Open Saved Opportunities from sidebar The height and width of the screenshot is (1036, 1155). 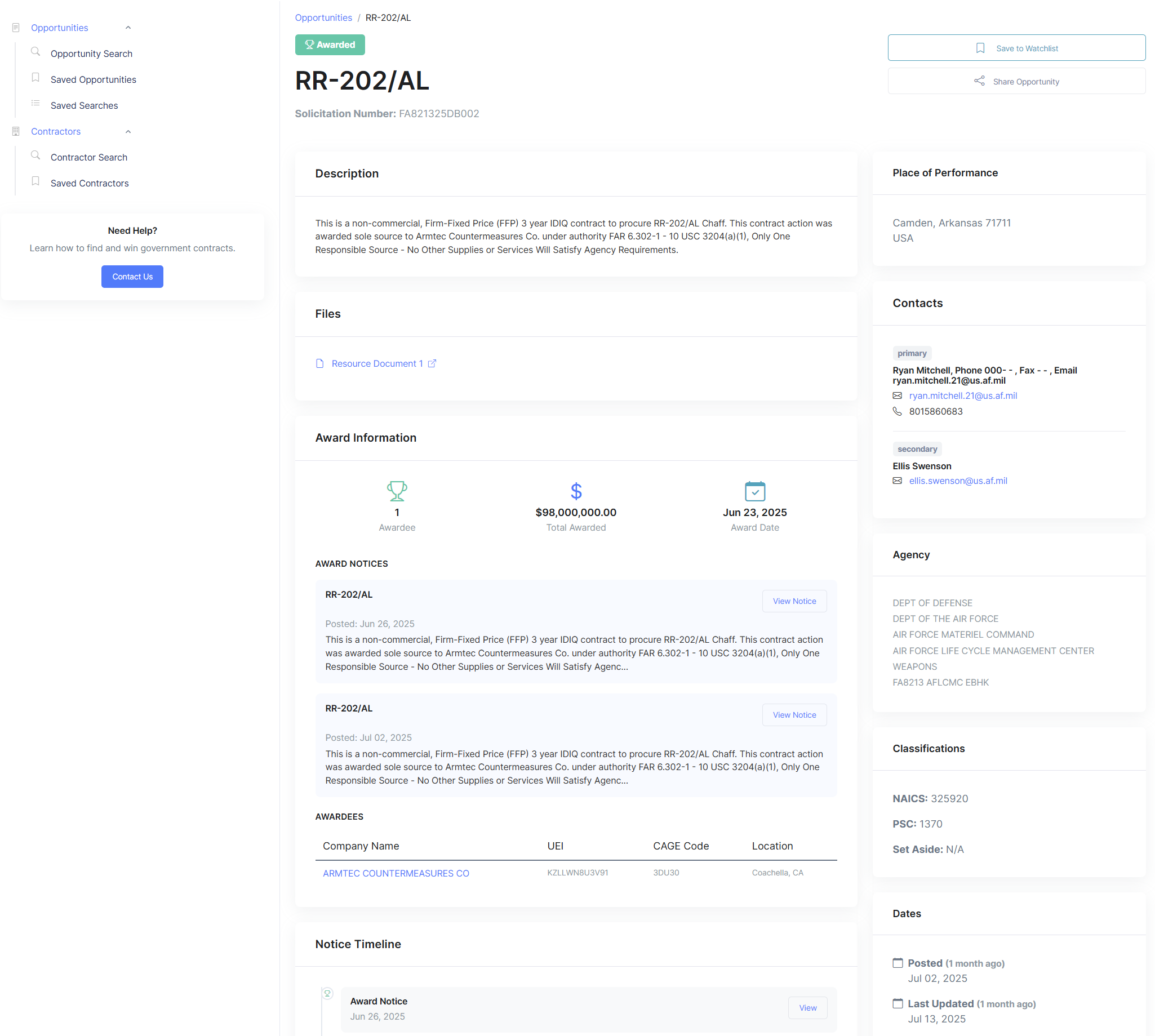(94, 79)
